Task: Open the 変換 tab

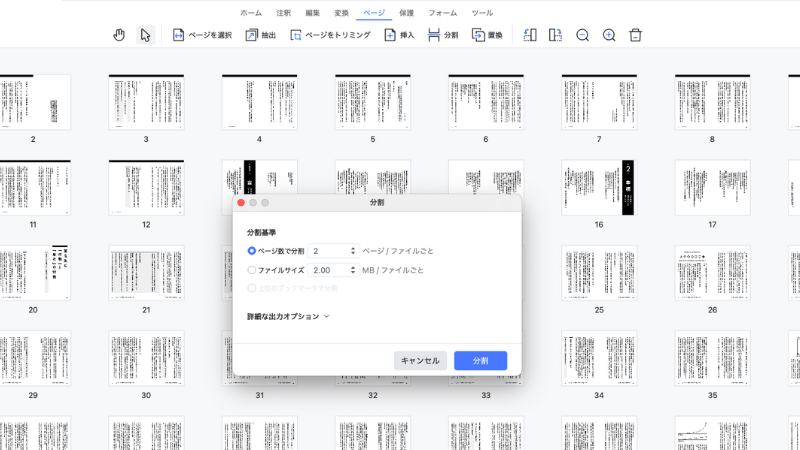Action: [x=342, y=13]
